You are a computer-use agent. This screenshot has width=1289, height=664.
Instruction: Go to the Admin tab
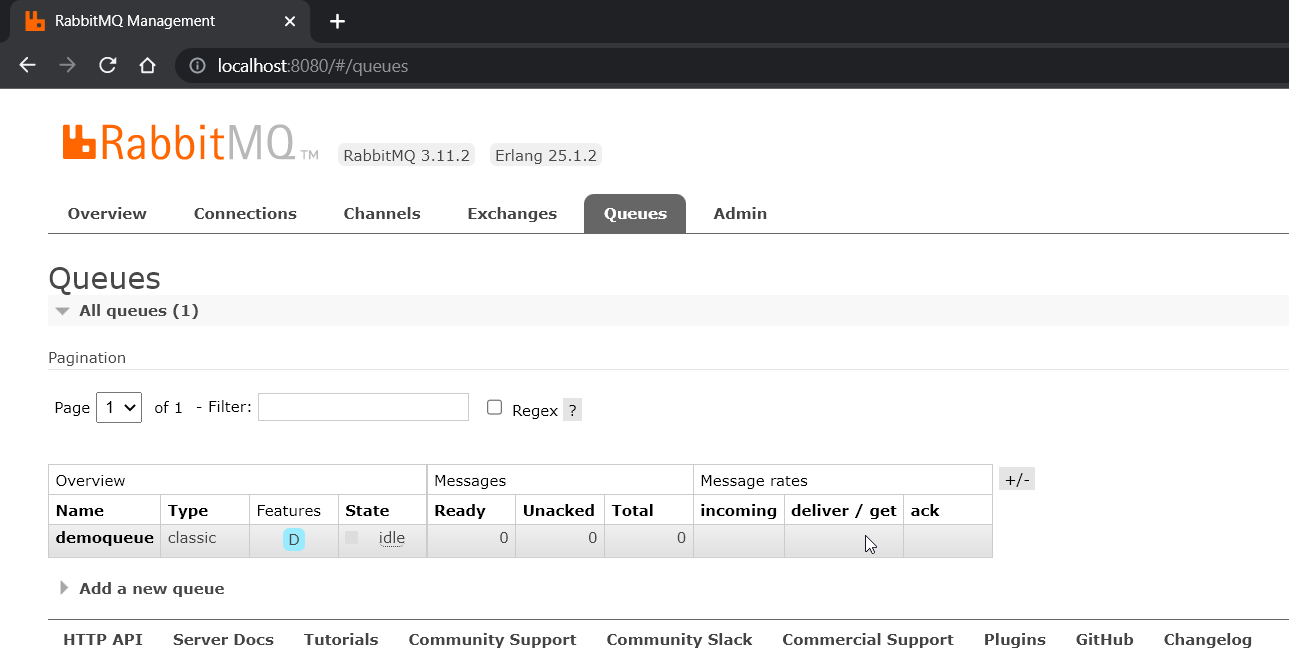740,214
